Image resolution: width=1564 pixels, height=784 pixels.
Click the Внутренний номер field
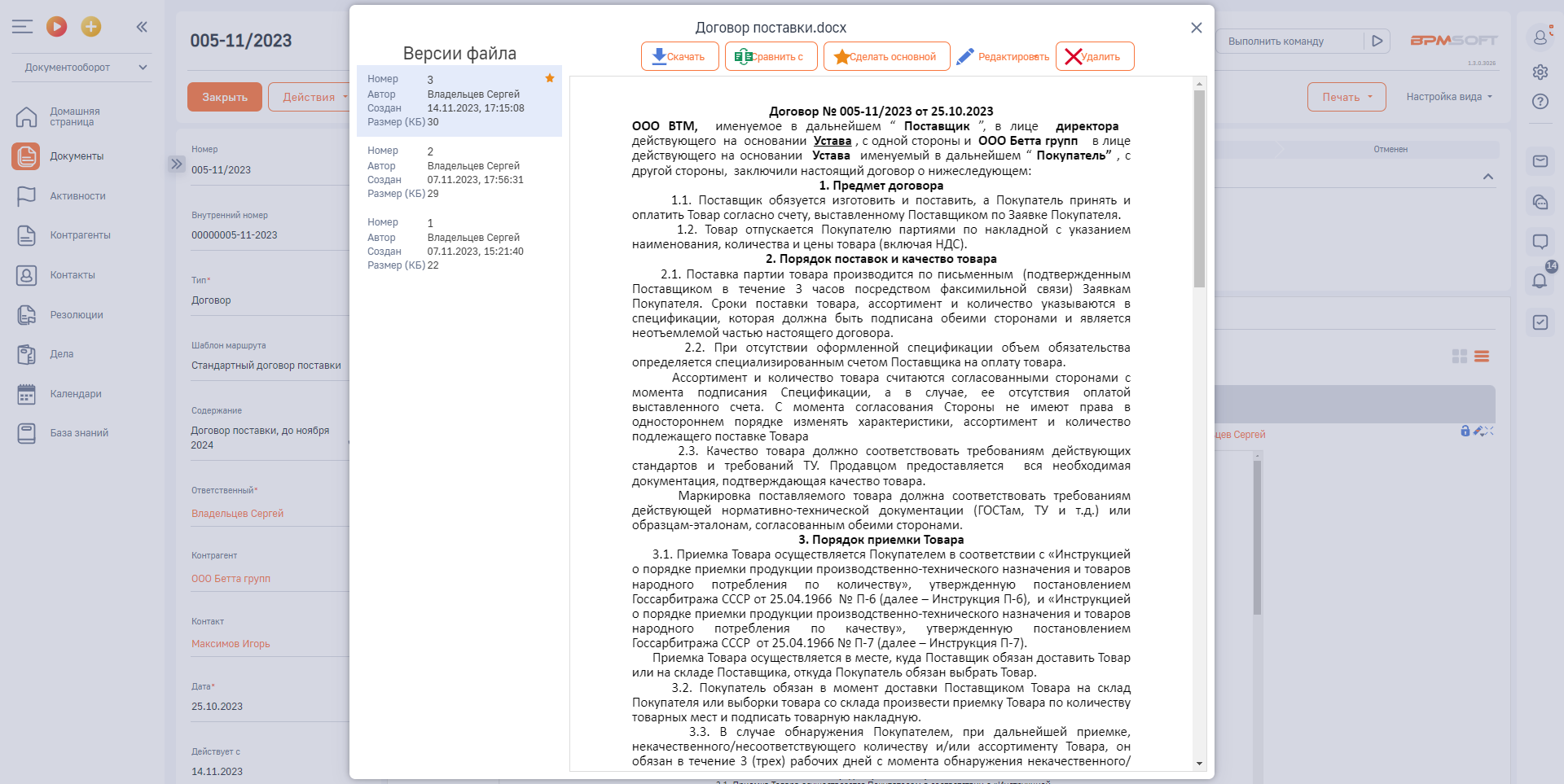coord(270,235)
